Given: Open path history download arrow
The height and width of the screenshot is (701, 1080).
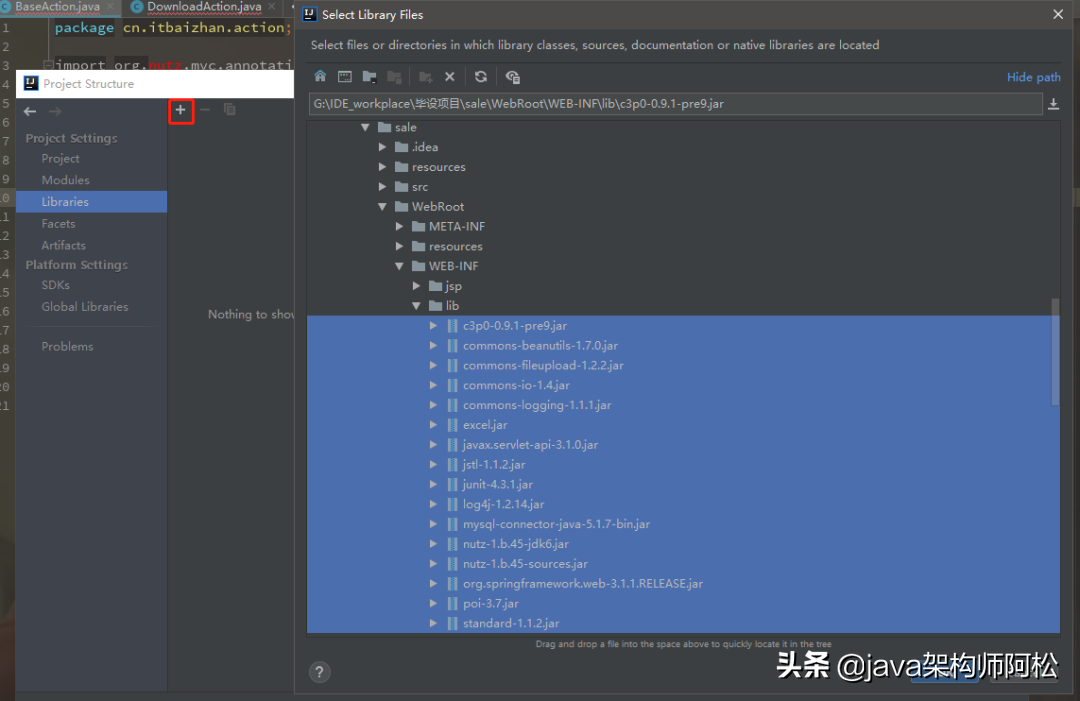Looking at the screenshot, I should coord(1053,104).
